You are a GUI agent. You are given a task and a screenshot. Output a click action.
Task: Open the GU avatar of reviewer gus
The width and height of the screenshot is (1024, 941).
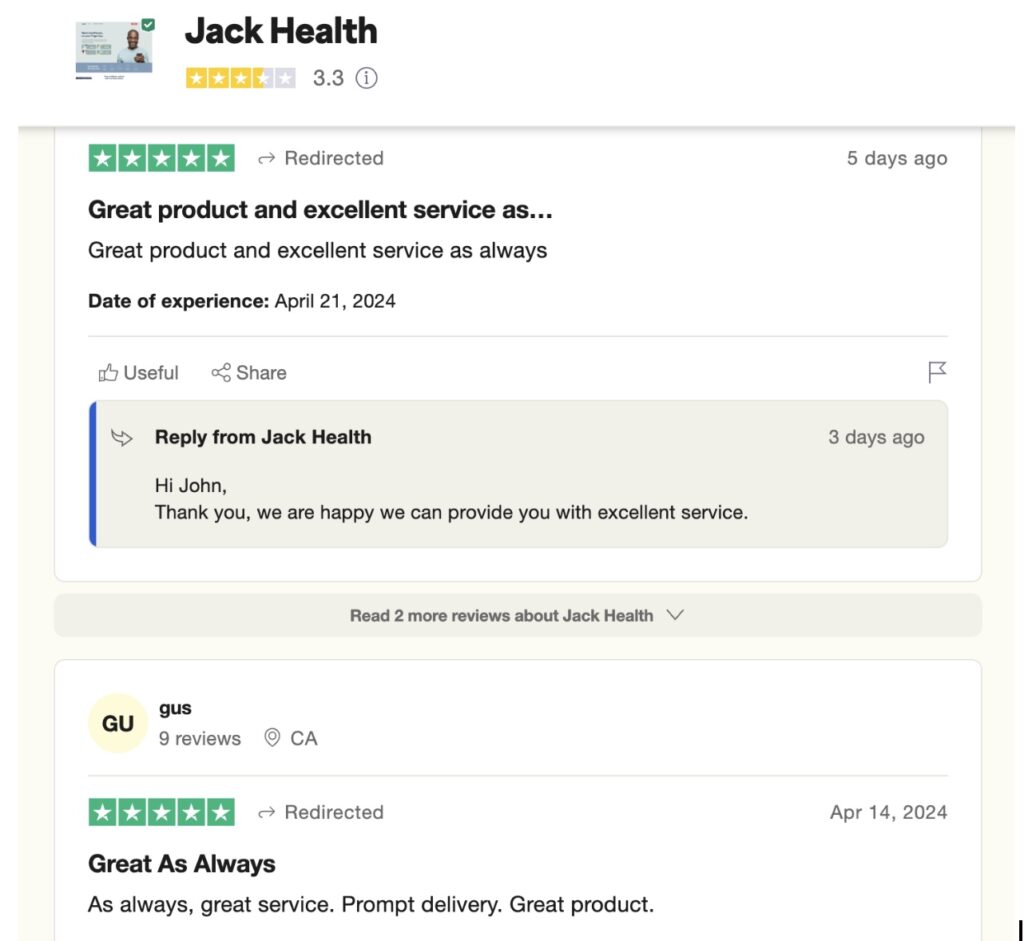tap(118, 724)
